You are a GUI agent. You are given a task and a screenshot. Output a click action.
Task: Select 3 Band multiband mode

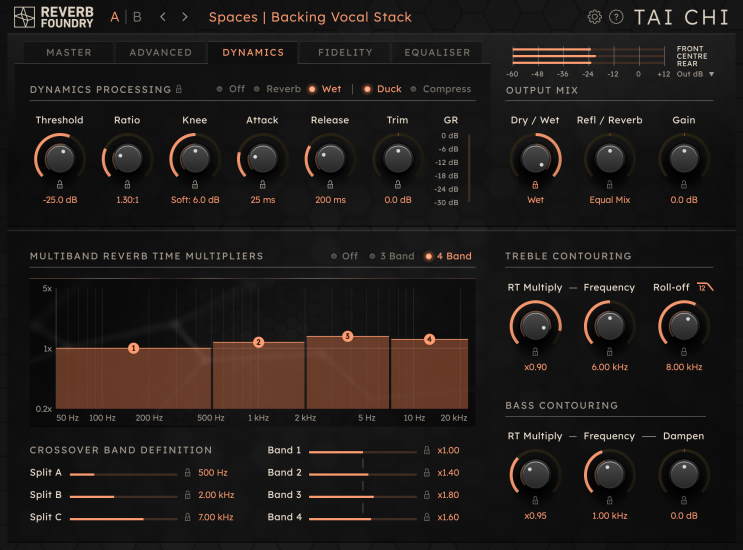[392, 256]
